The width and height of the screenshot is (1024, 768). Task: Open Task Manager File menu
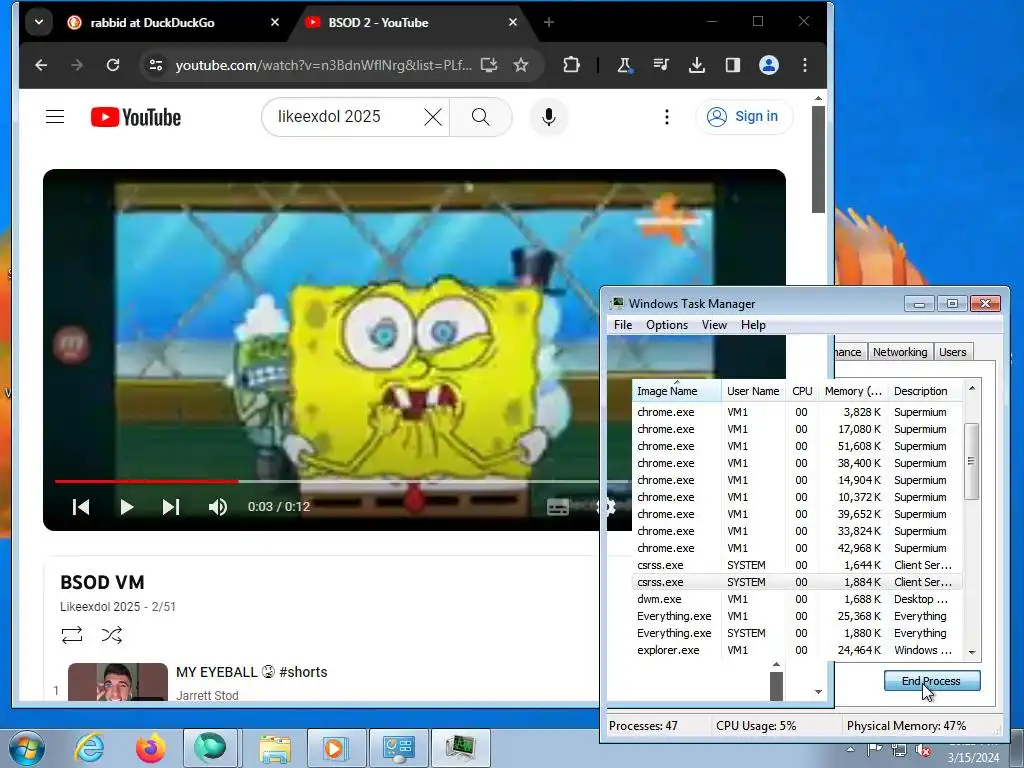[623, 325]
